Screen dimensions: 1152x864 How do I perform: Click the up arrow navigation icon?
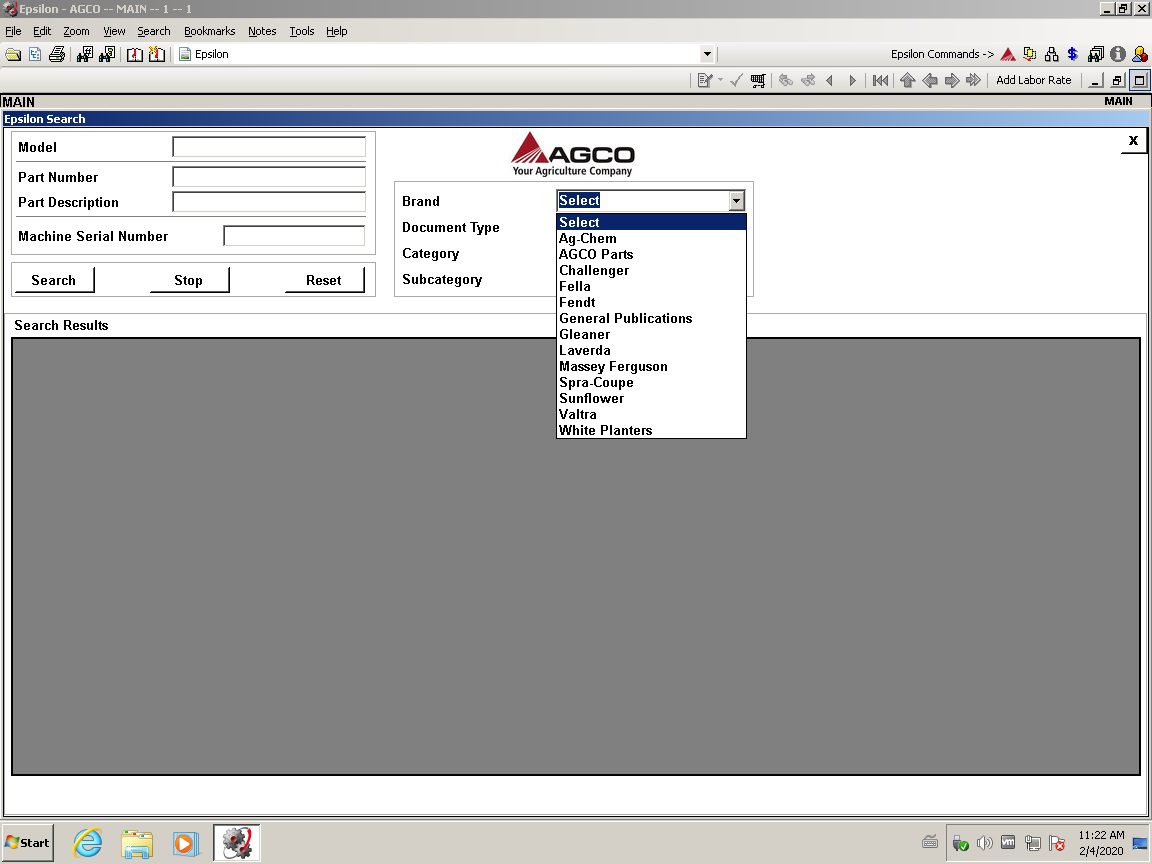(907, 80)
